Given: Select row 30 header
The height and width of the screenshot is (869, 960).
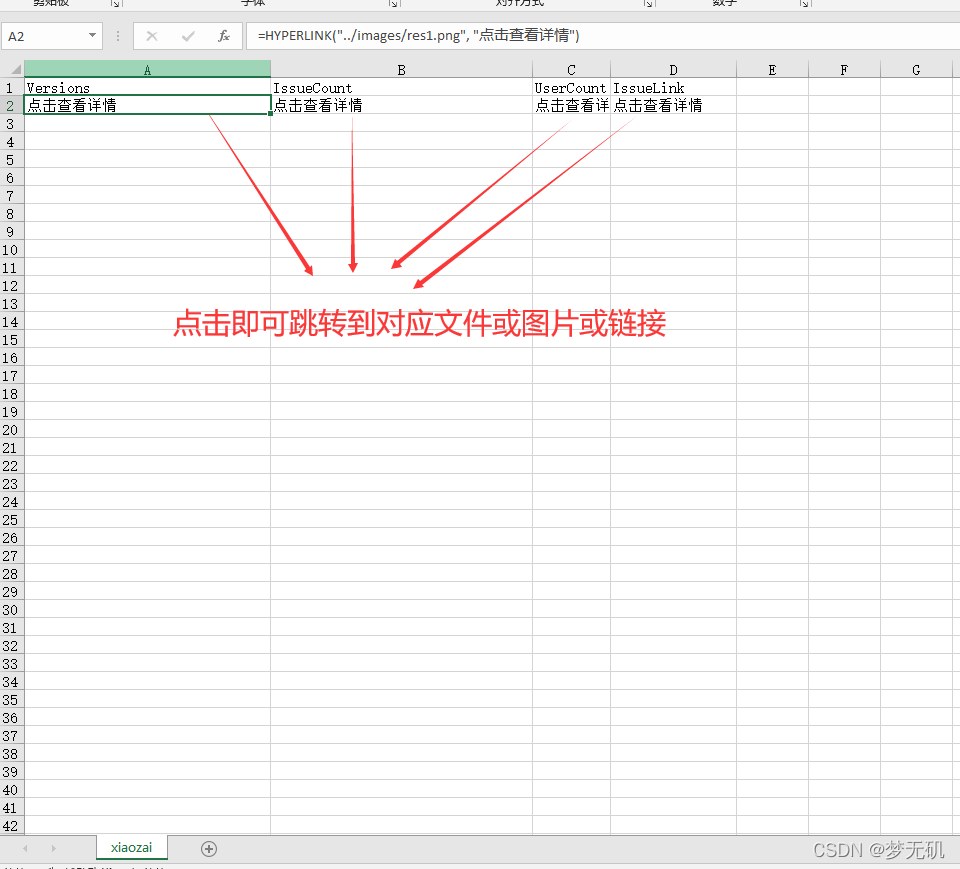Looking at the screenshot, I should click(10, 610).
